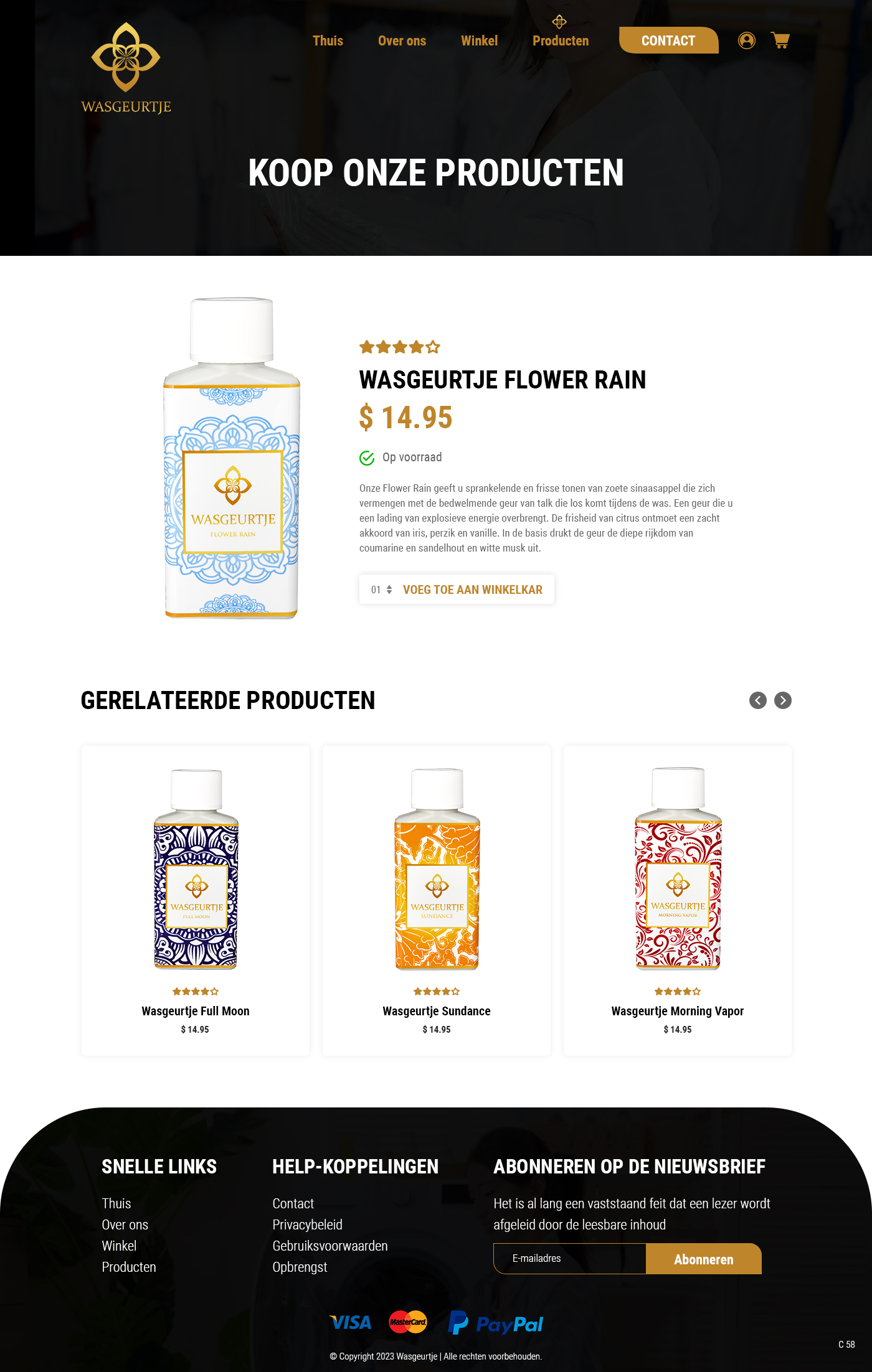Click the PayPal payment logo

(x=496, y=1323)
